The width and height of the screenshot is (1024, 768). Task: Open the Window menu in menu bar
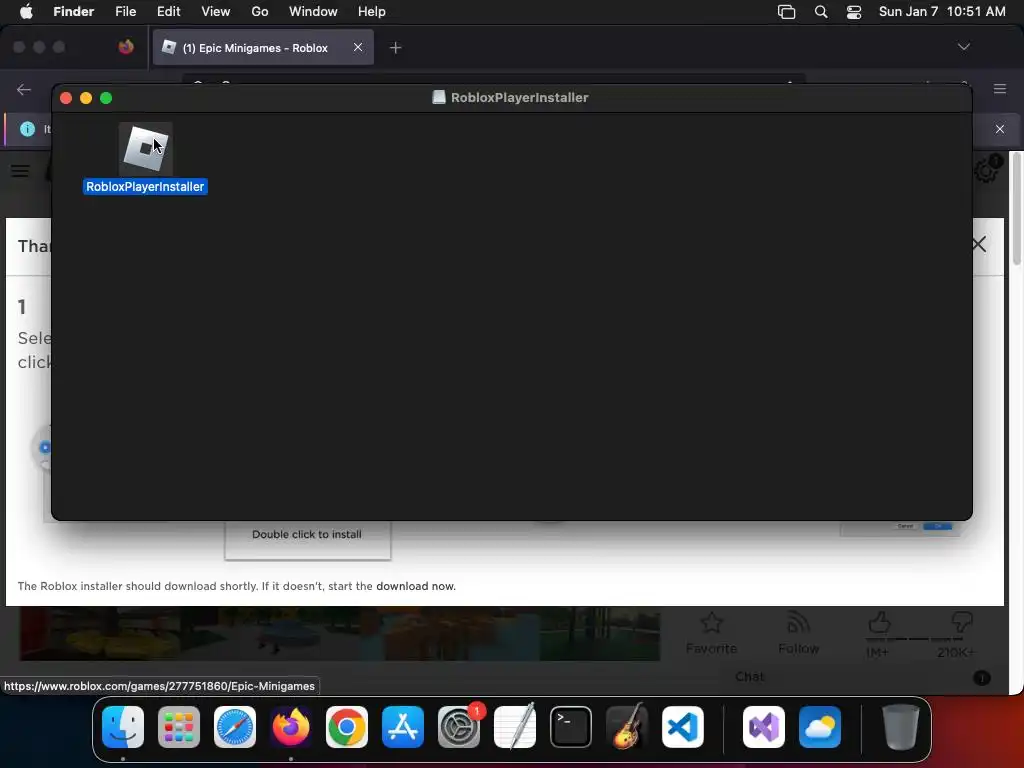[x=313, y=12]
